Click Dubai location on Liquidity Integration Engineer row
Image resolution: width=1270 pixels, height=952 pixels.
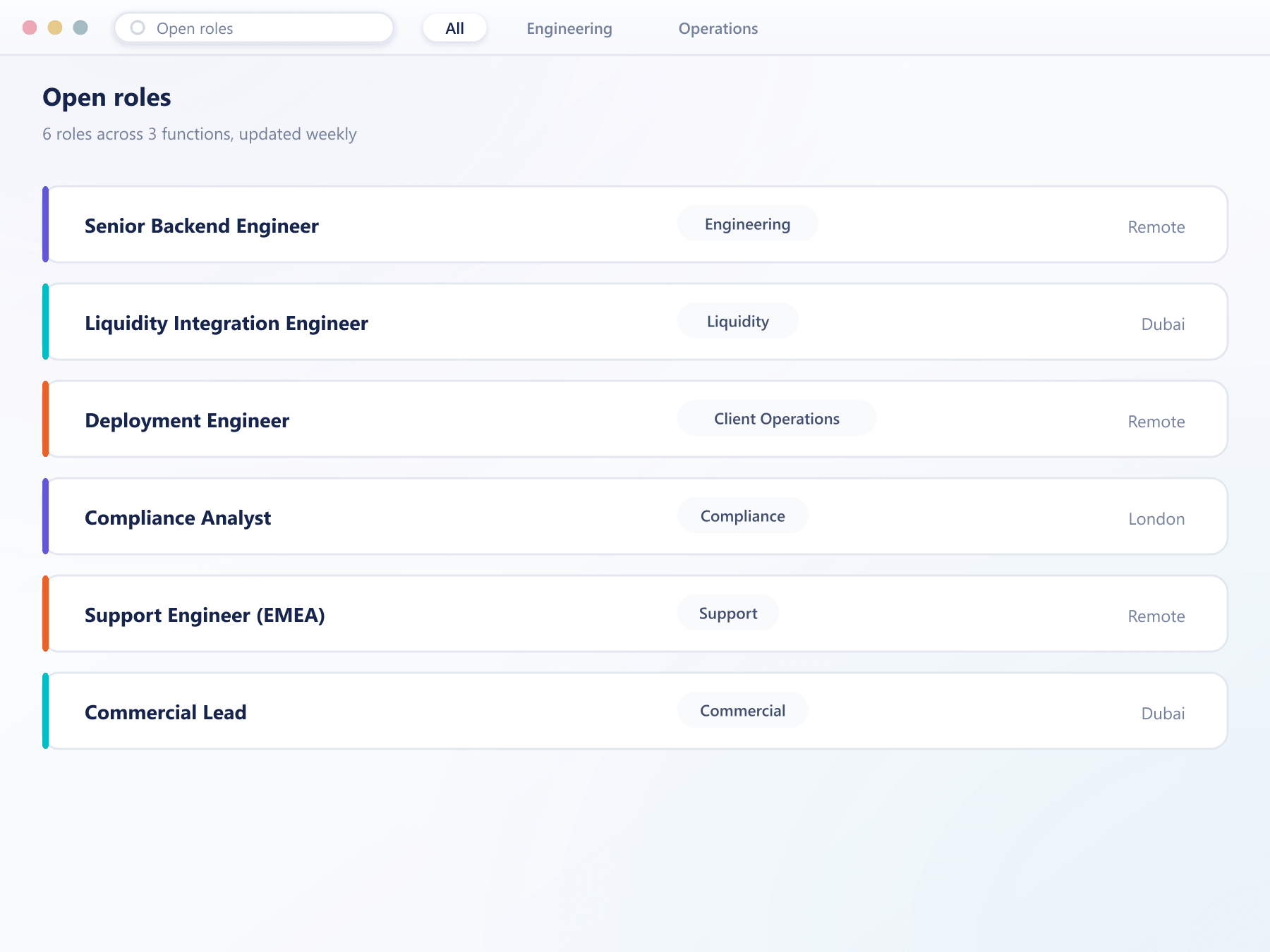click(1163, 324)
